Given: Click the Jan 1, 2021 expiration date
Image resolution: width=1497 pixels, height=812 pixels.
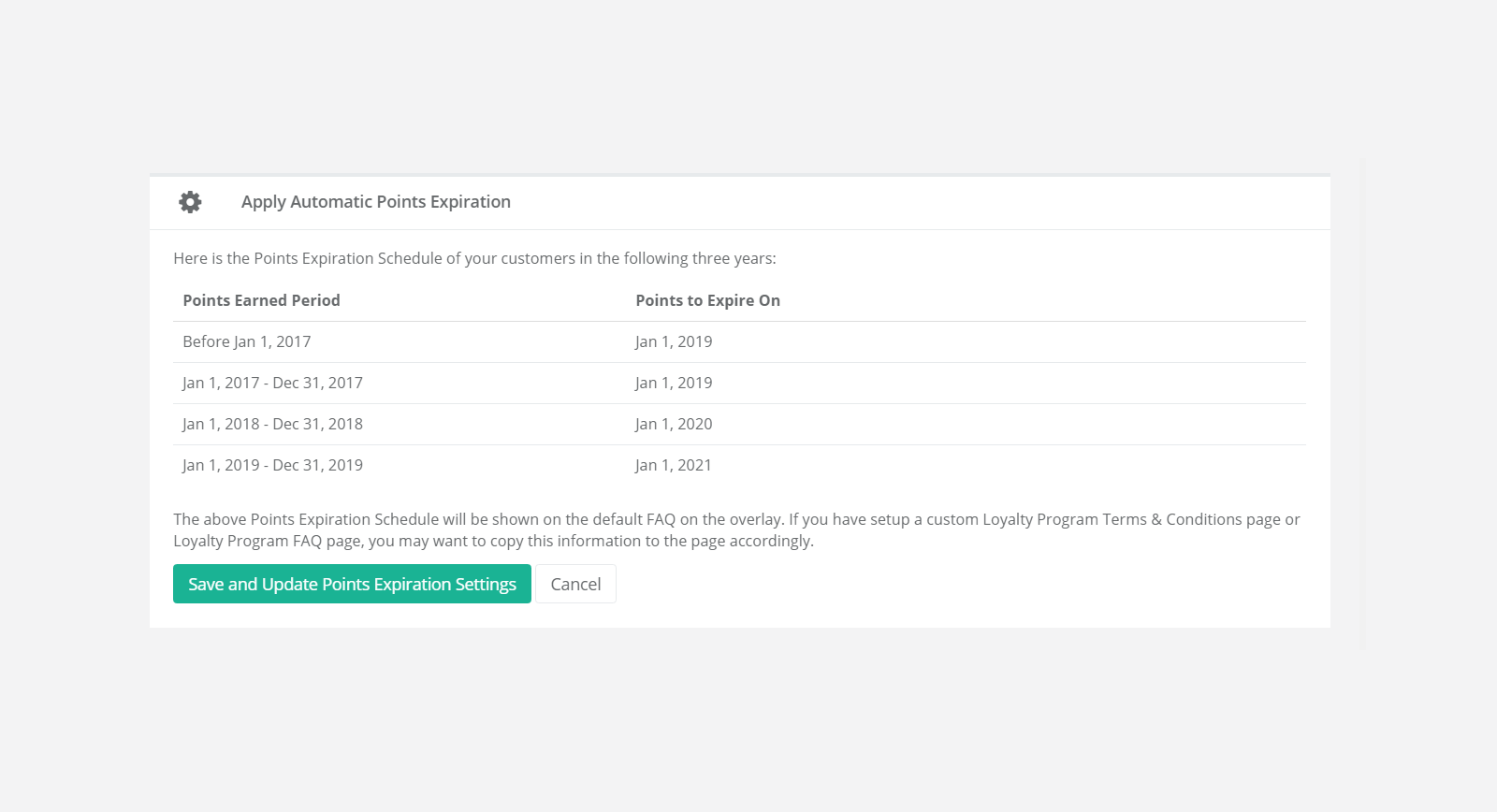Looking at the screenshot, I should [x=674, y=465].
